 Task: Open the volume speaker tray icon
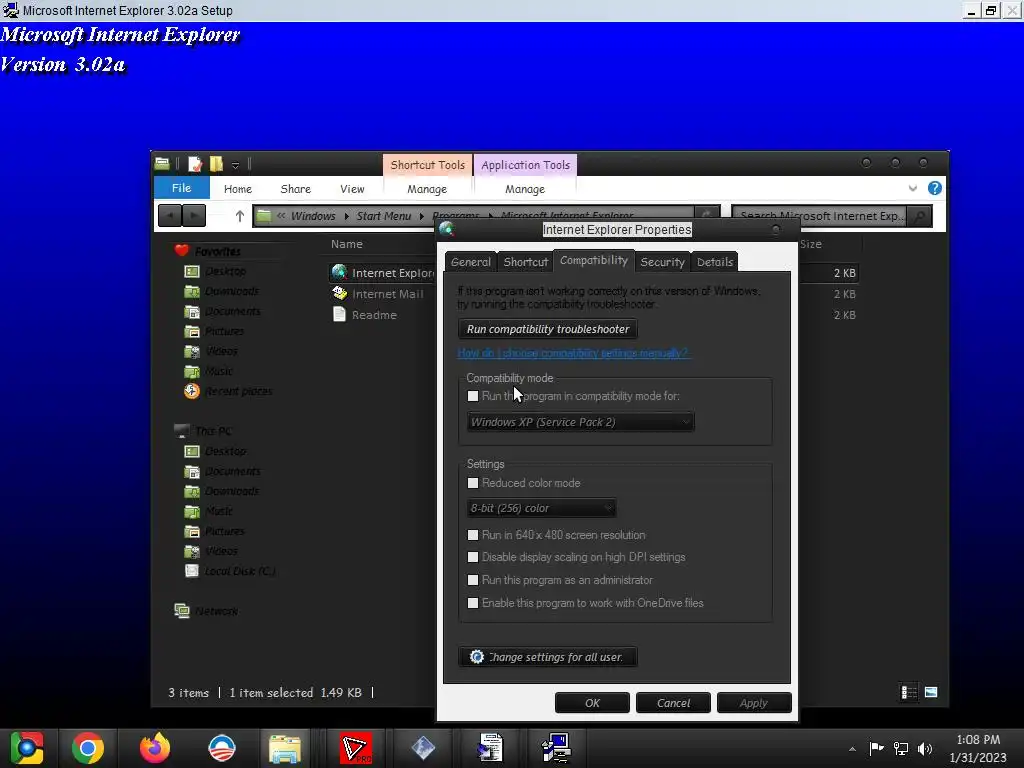[x=925, y=748]
